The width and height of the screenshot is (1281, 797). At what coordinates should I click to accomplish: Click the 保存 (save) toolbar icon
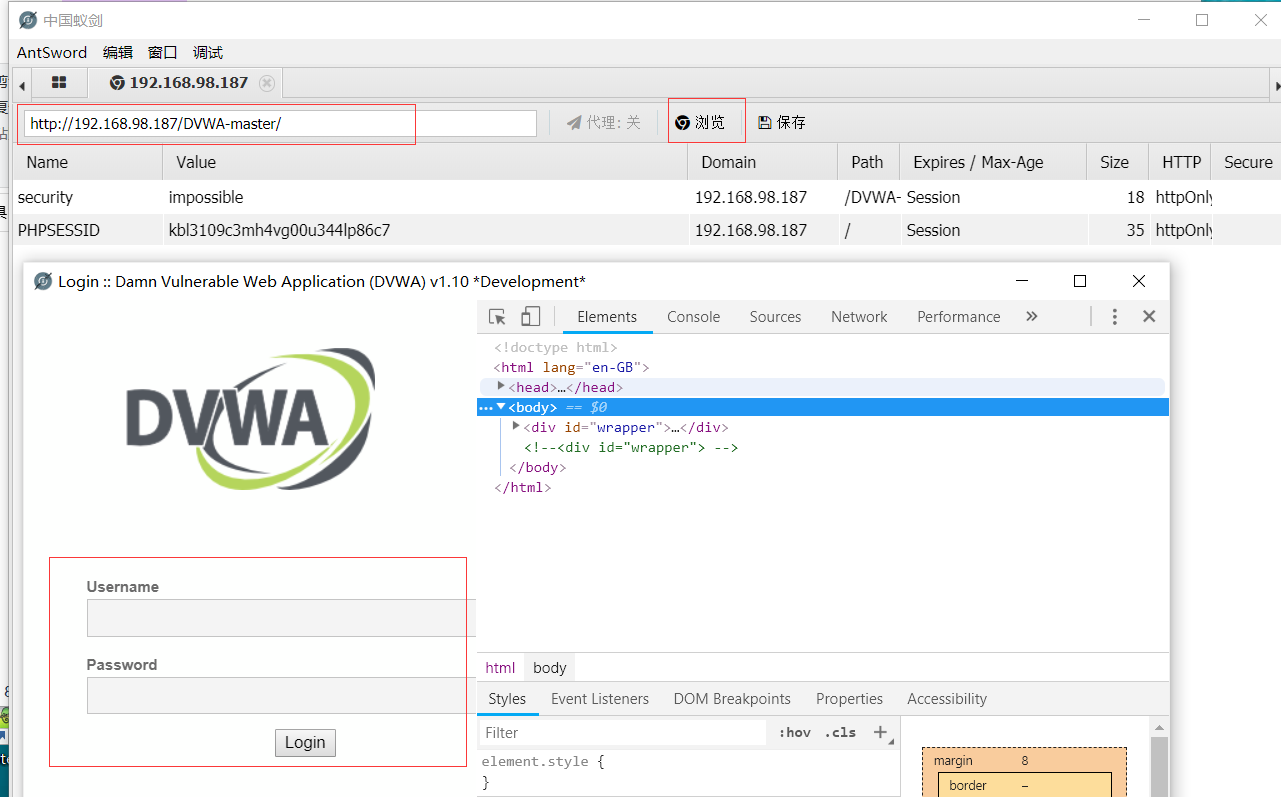point(781,120)
